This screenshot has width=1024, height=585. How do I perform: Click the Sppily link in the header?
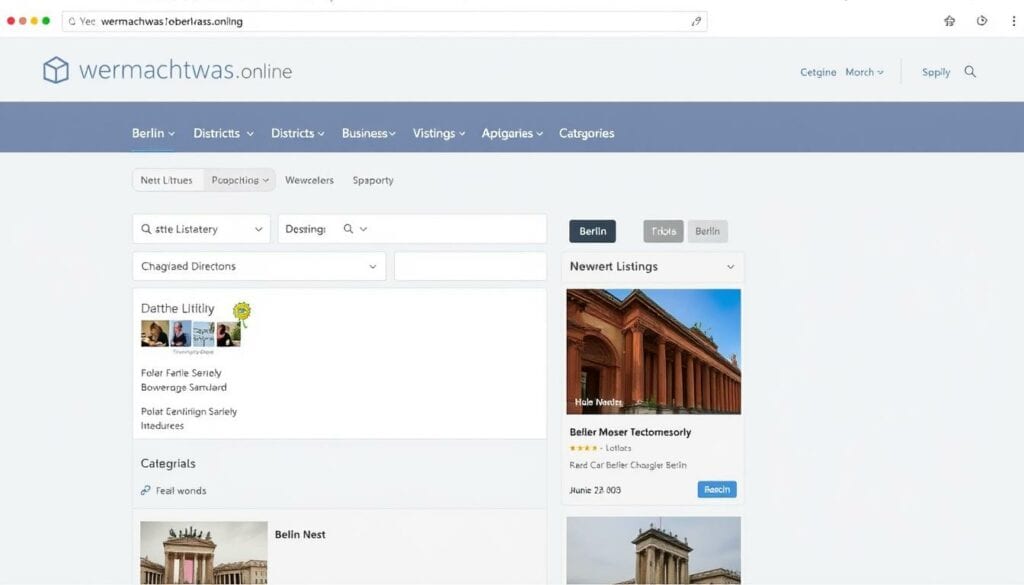(x=935, y=72)
